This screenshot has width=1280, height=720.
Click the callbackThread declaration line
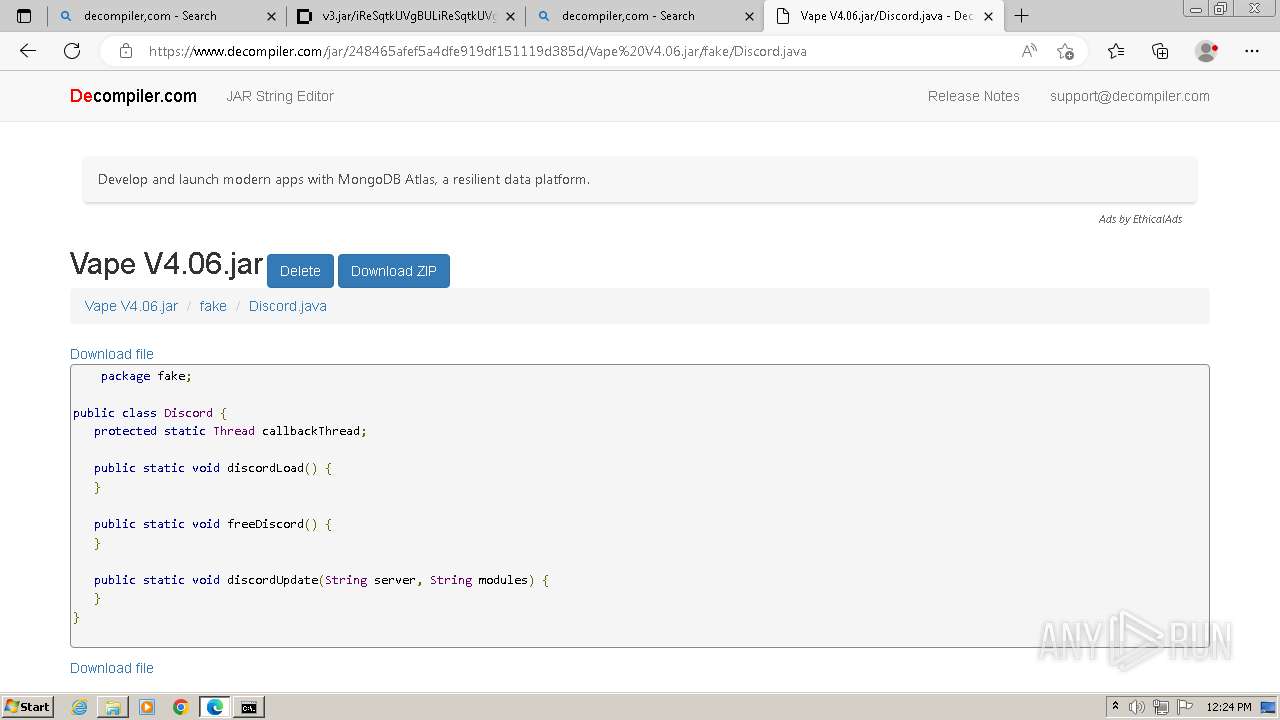point(230,431)
